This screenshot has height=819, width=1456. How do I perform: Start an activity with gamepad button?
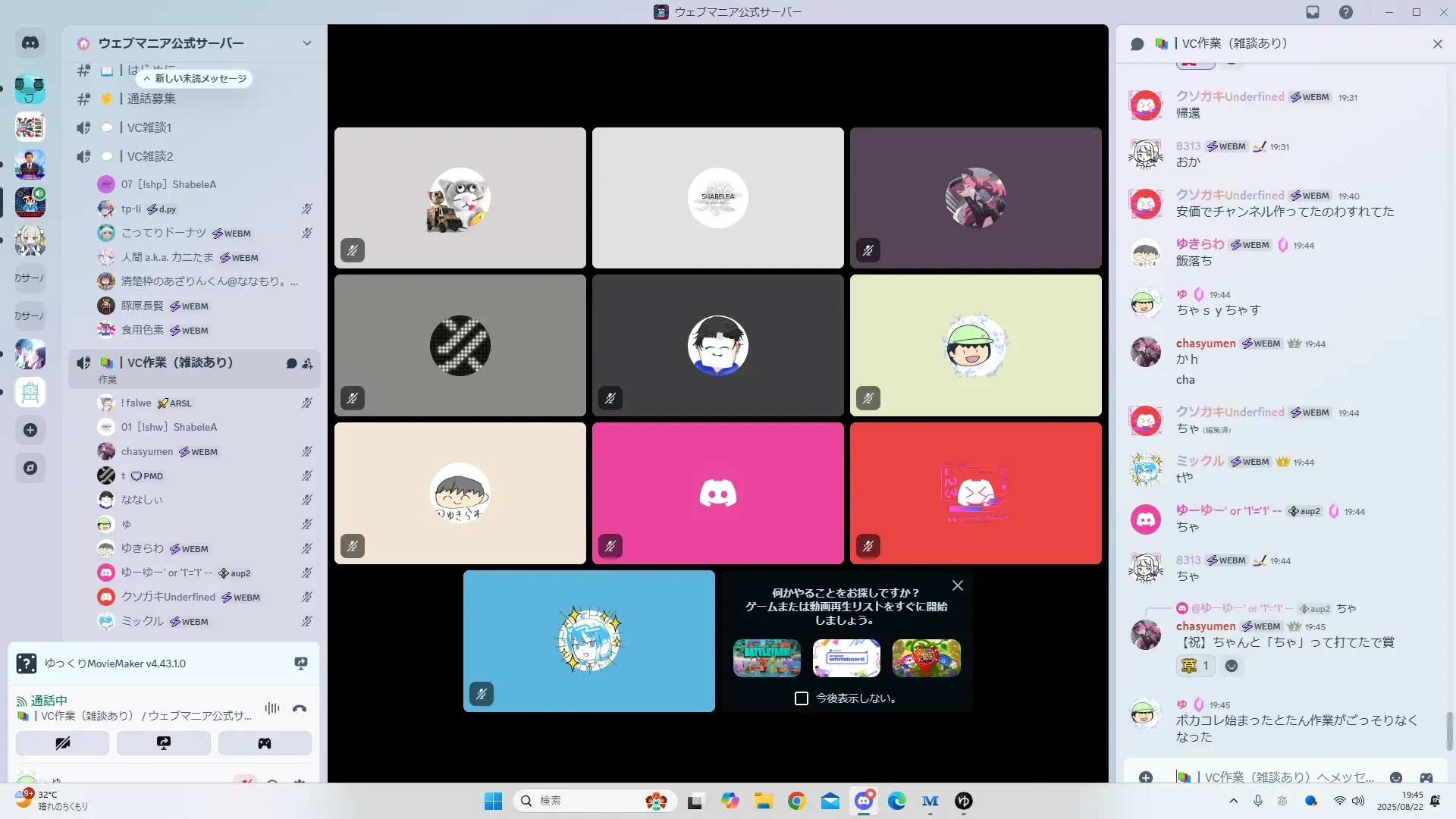[265, 743]
